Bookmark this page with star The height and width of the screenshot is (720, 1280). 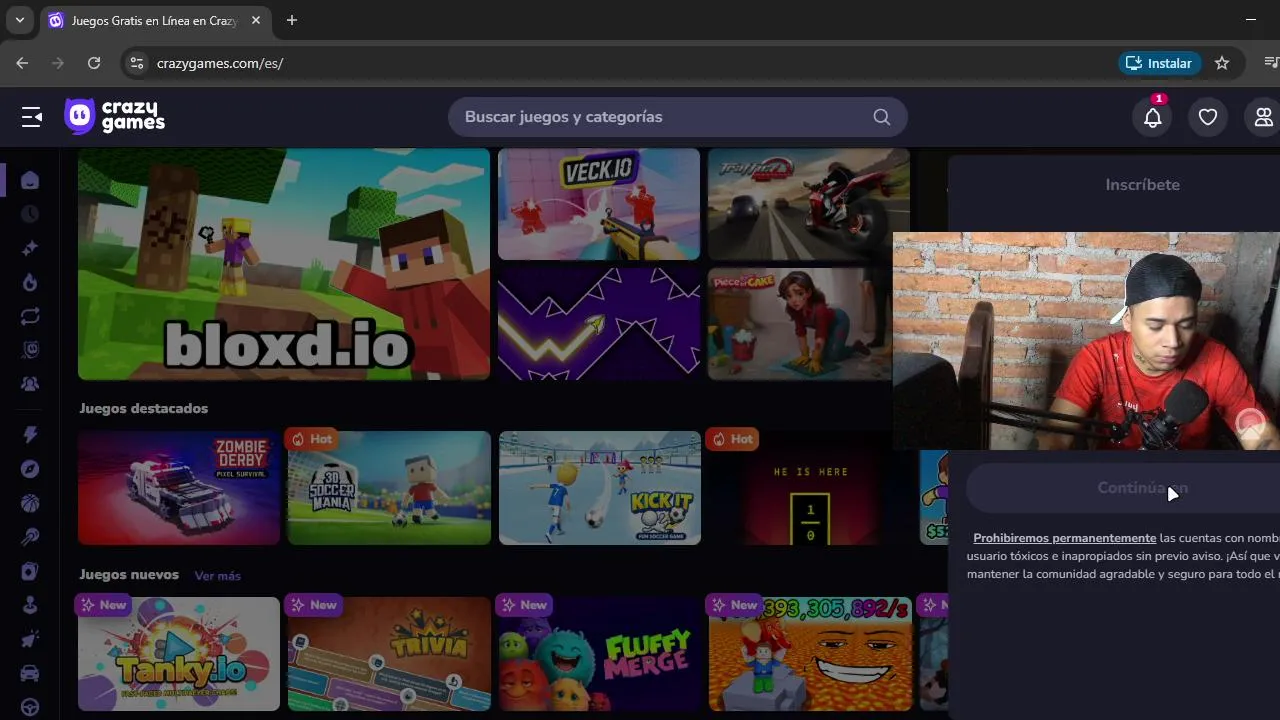pyautogui.click(x=1221, y=63)
